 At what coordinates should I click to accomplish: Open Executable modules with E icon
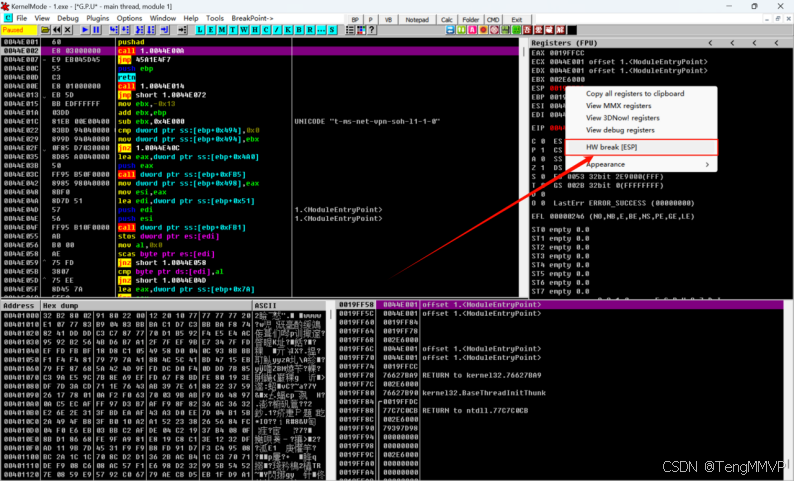(x=211, y=30)
